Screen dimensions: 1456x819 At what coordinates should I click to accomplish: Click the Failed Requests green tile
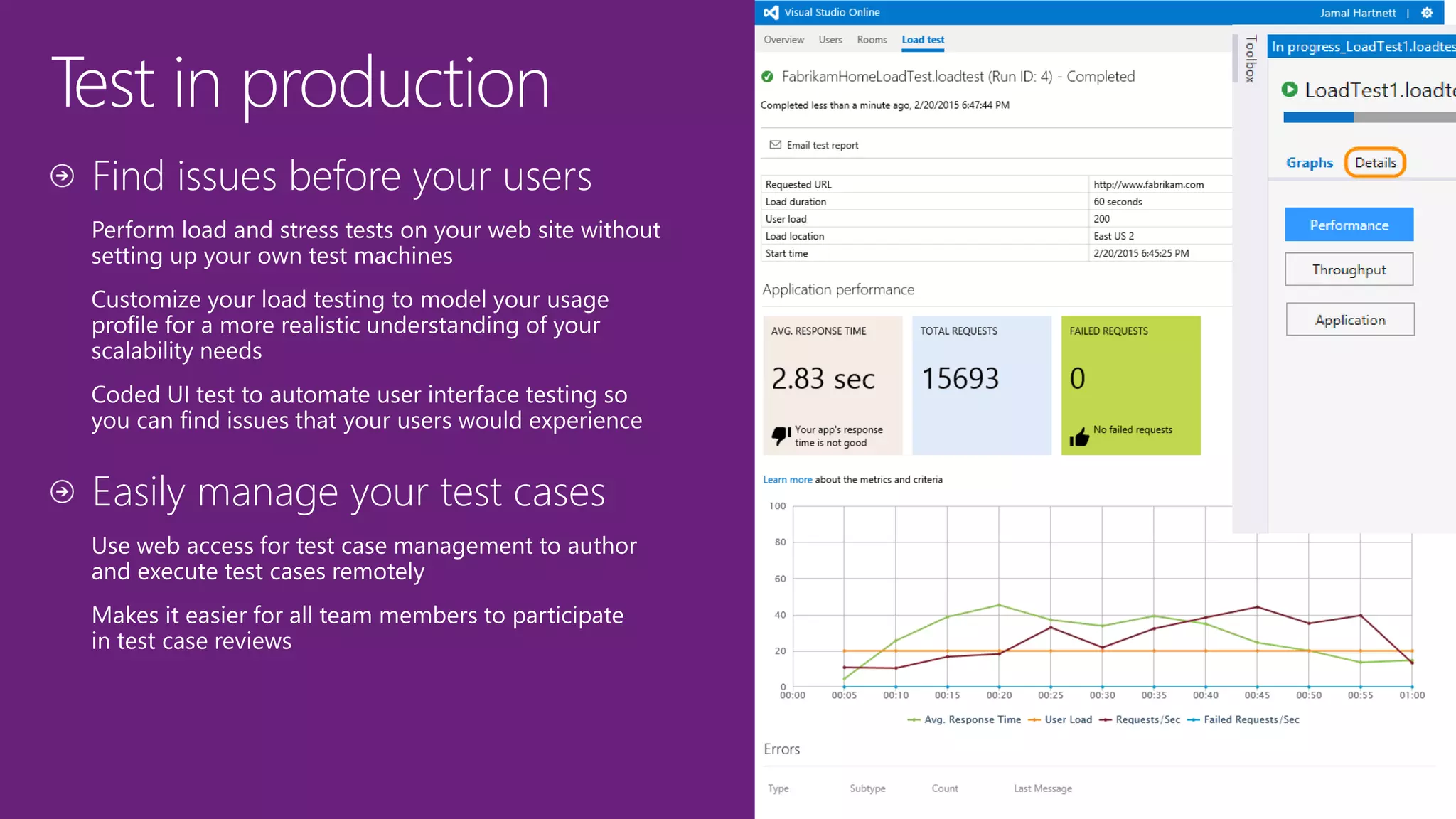click(x=1130, y=385)
